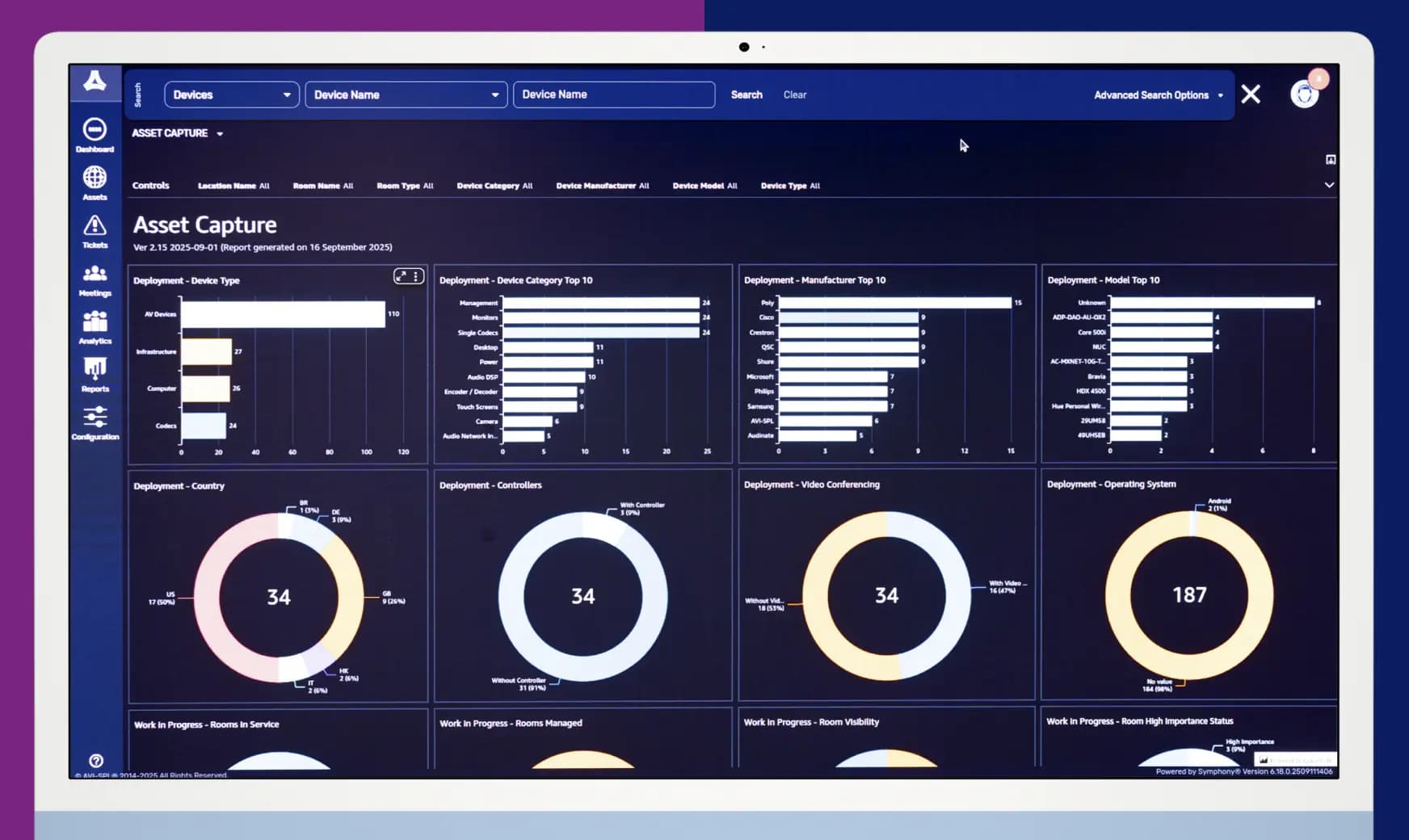Expand the Devices search dropdown
This screenshot has width=1409, height=840.
click(x=231, y=94)
